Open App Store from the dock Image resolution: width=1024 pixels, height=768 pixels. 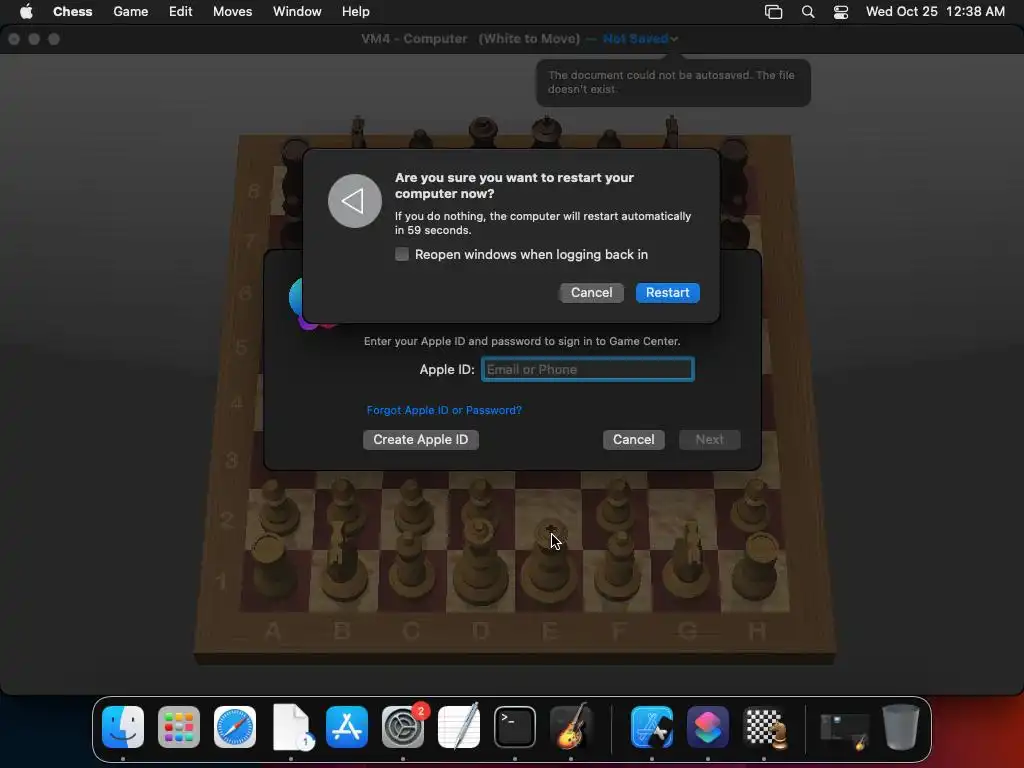click(347, 726)
